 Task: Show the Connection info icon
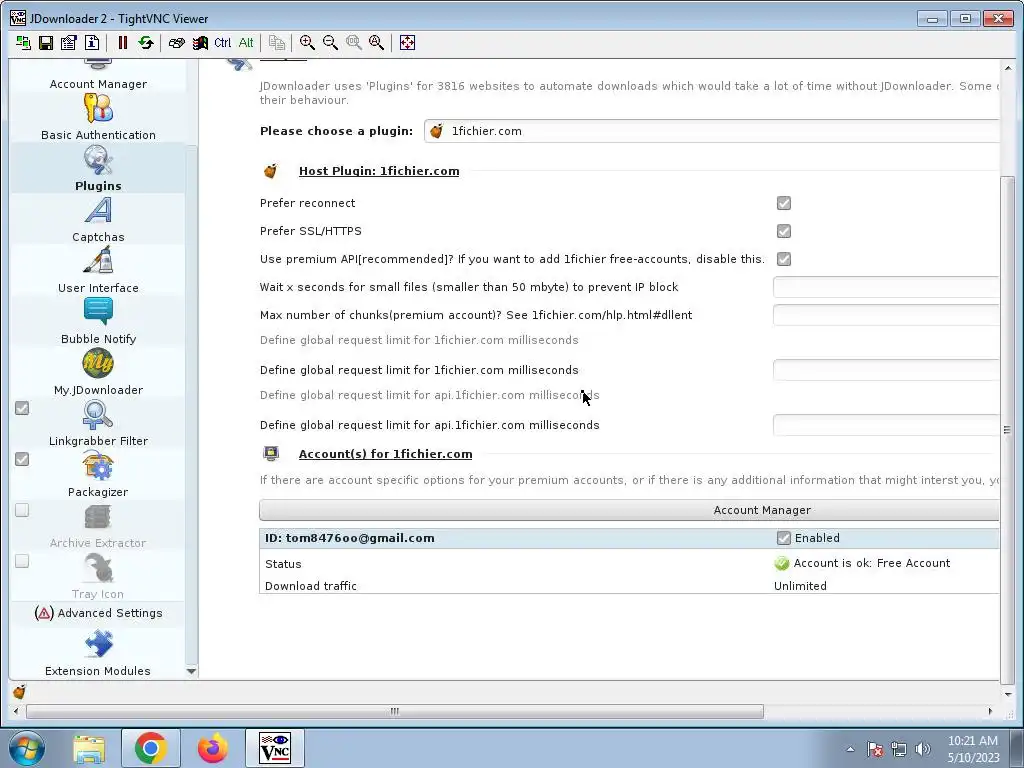coord(92,43)
